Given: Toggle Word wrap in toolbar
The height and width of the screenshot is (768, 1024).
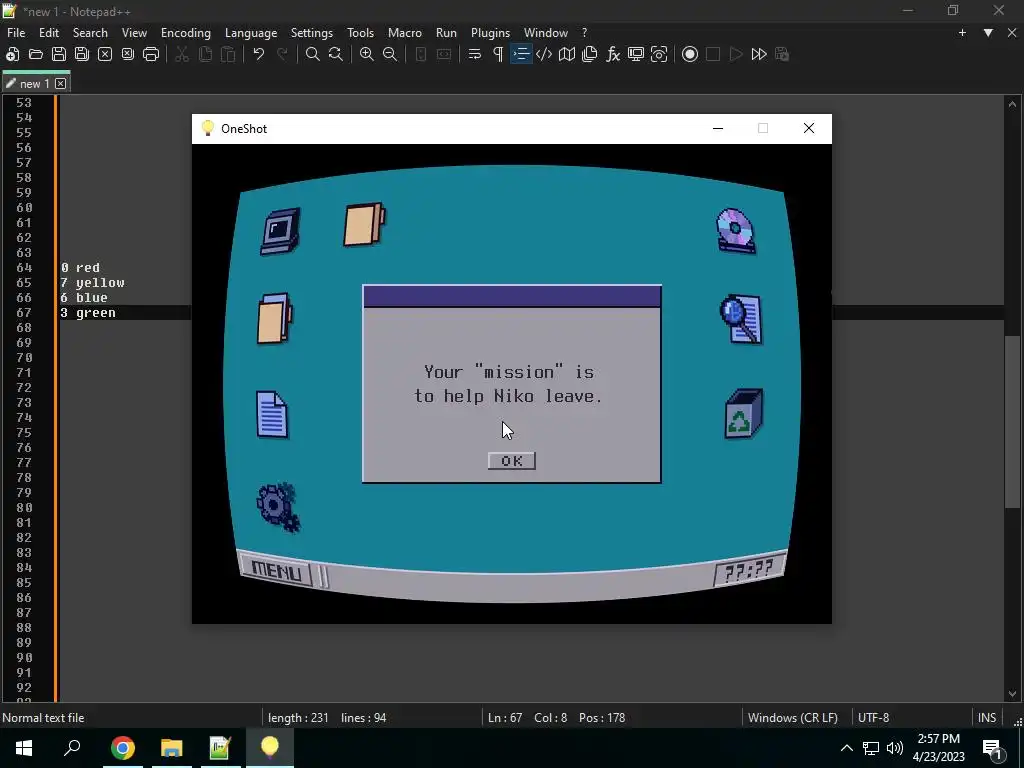Looking at the screenshot, I should coord(475,54).
